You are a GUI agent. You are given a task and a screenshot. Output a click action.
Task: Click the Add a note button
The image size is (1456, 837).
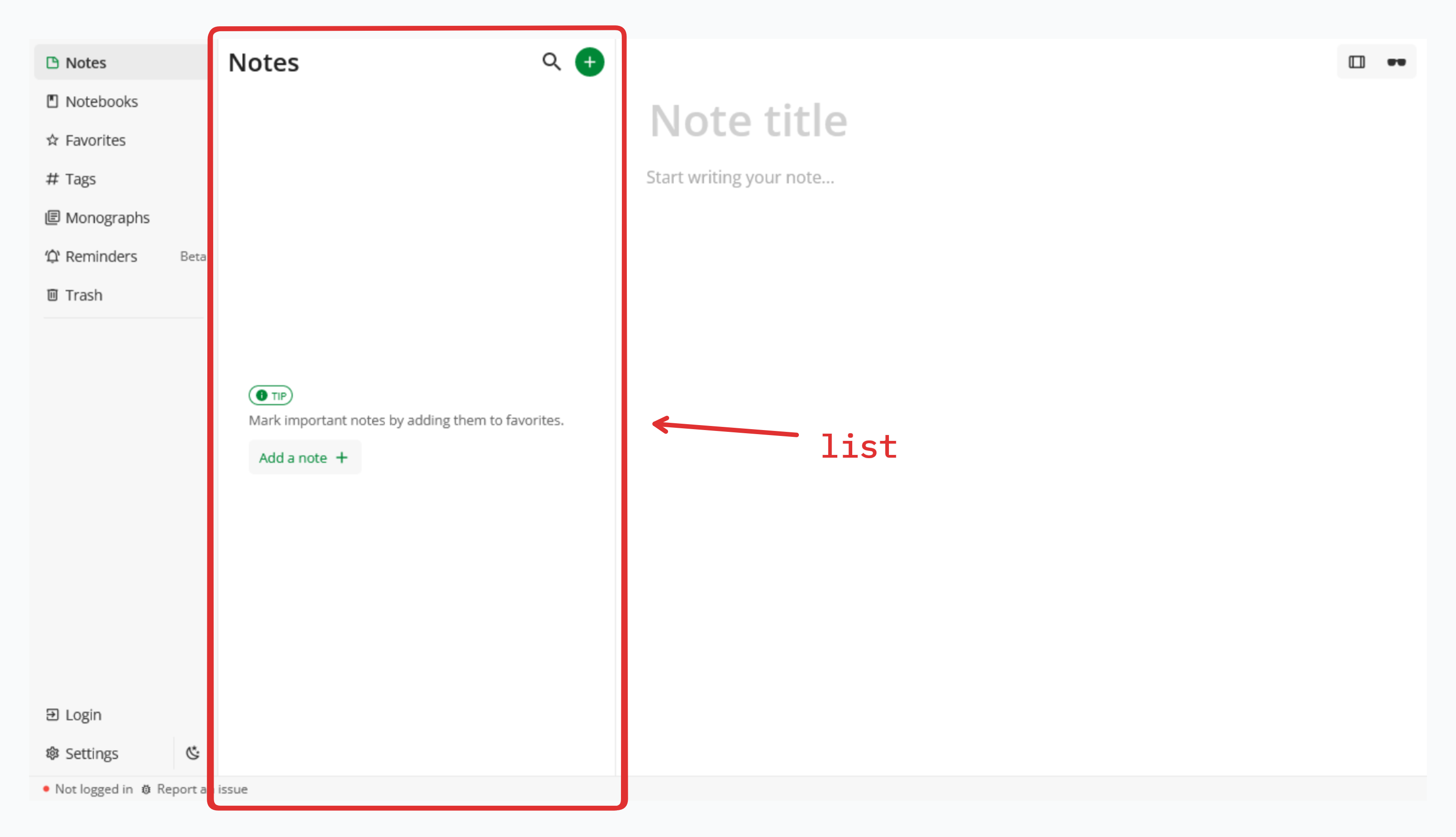click(304, 458)
